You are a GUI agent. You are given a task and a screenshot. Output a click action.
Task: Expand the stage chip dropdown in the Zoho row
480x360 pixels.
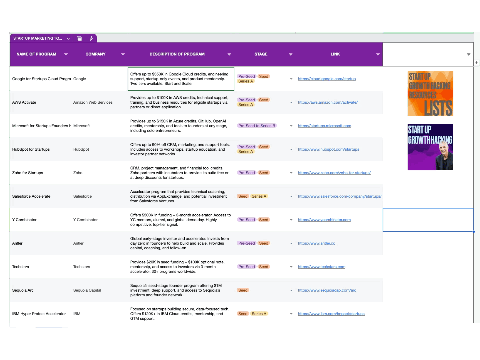click(x=291, y=173)
